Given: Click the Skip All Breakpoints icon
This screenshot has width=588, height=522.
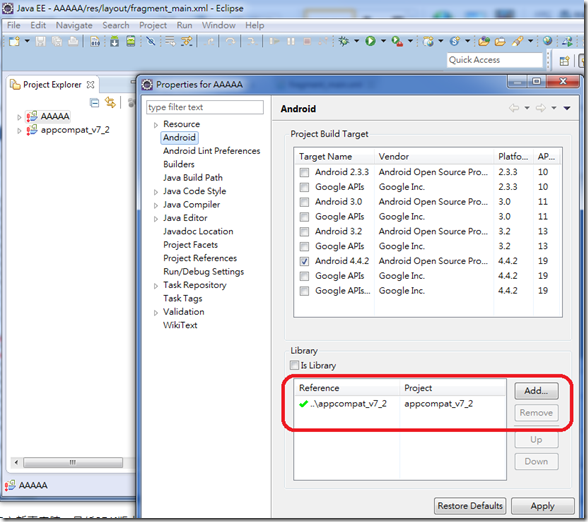Looking at the screenshot, I should 151,41.
